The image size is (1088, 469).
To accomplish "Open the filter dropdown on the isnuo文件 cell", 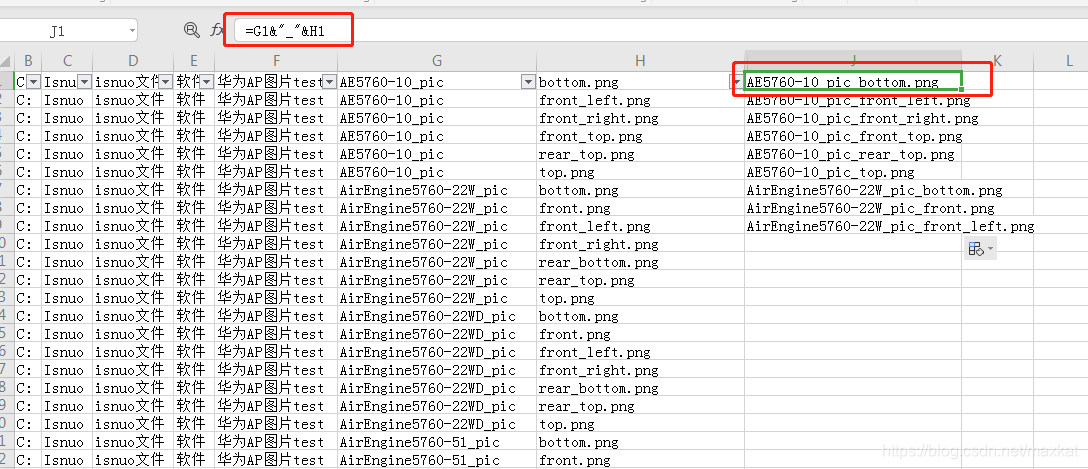I will click(166, 82).
